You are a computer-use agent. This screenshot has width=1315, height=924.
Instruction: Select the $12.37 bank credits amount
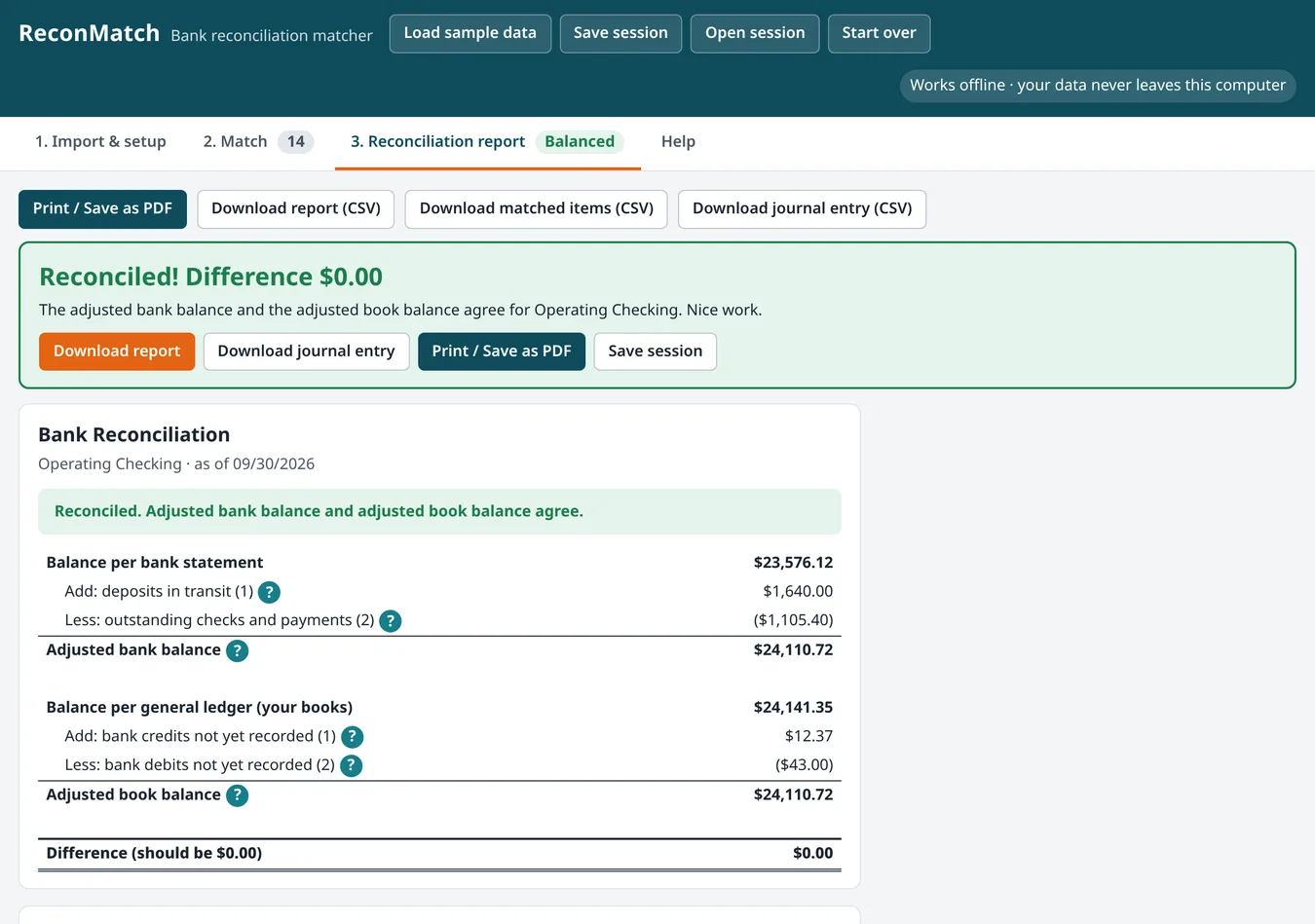[808, 737]
